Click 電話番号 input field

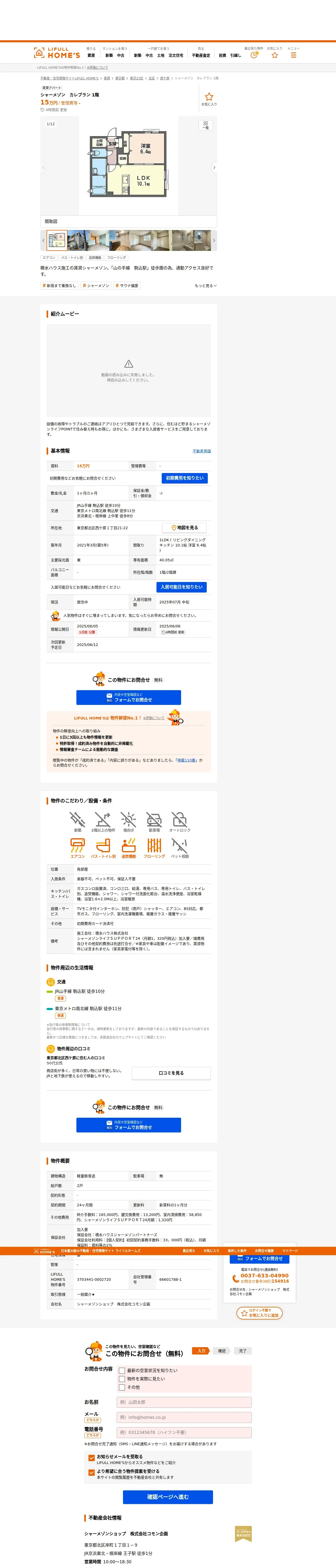(x=184, y=1432)
